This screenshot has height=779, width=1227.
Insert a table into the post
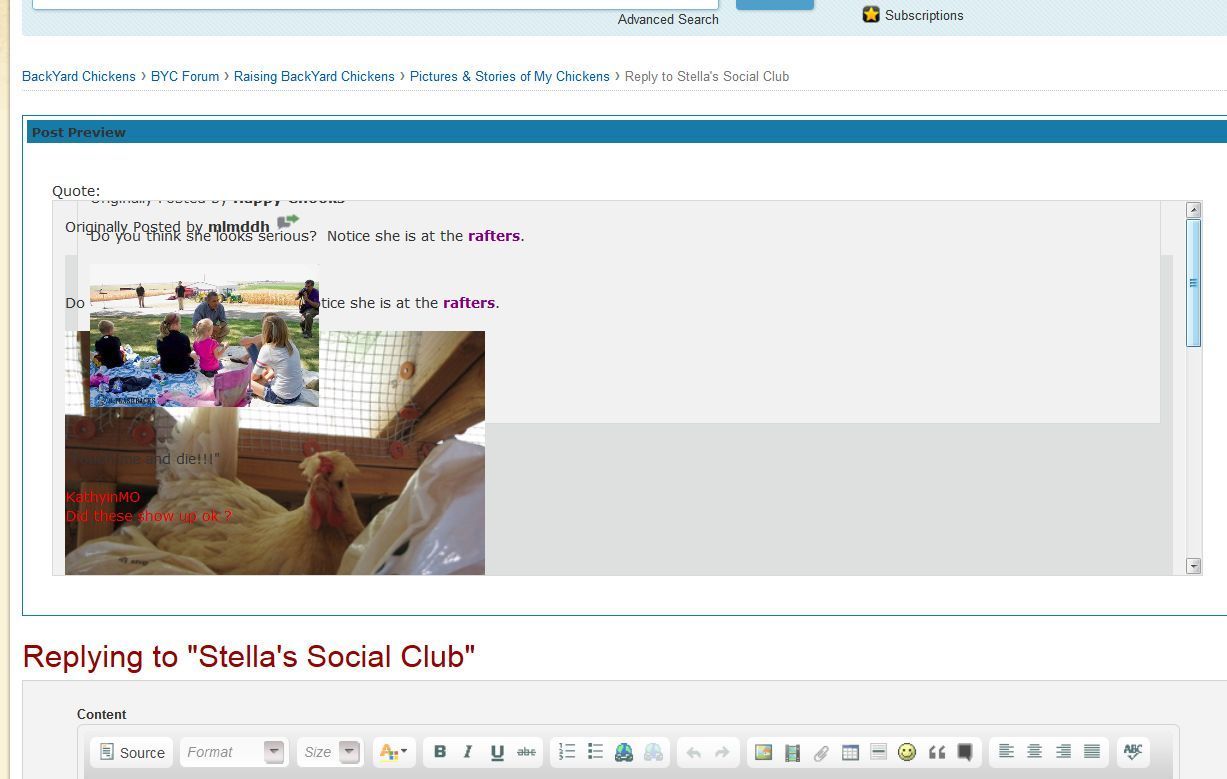pyautogui.click(x=850, y=752)
